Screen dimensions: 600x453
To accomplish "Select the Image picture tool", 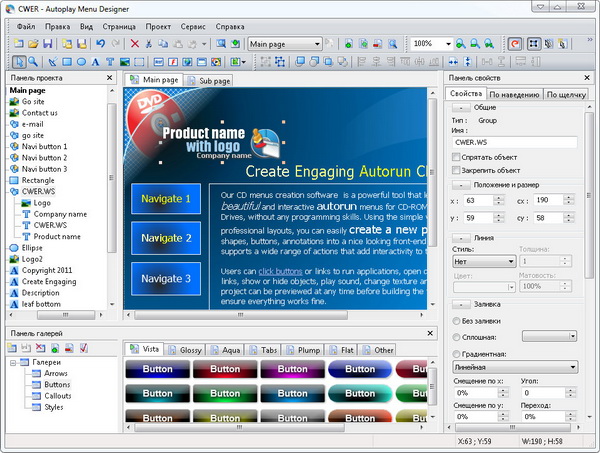I will point(124,62).
